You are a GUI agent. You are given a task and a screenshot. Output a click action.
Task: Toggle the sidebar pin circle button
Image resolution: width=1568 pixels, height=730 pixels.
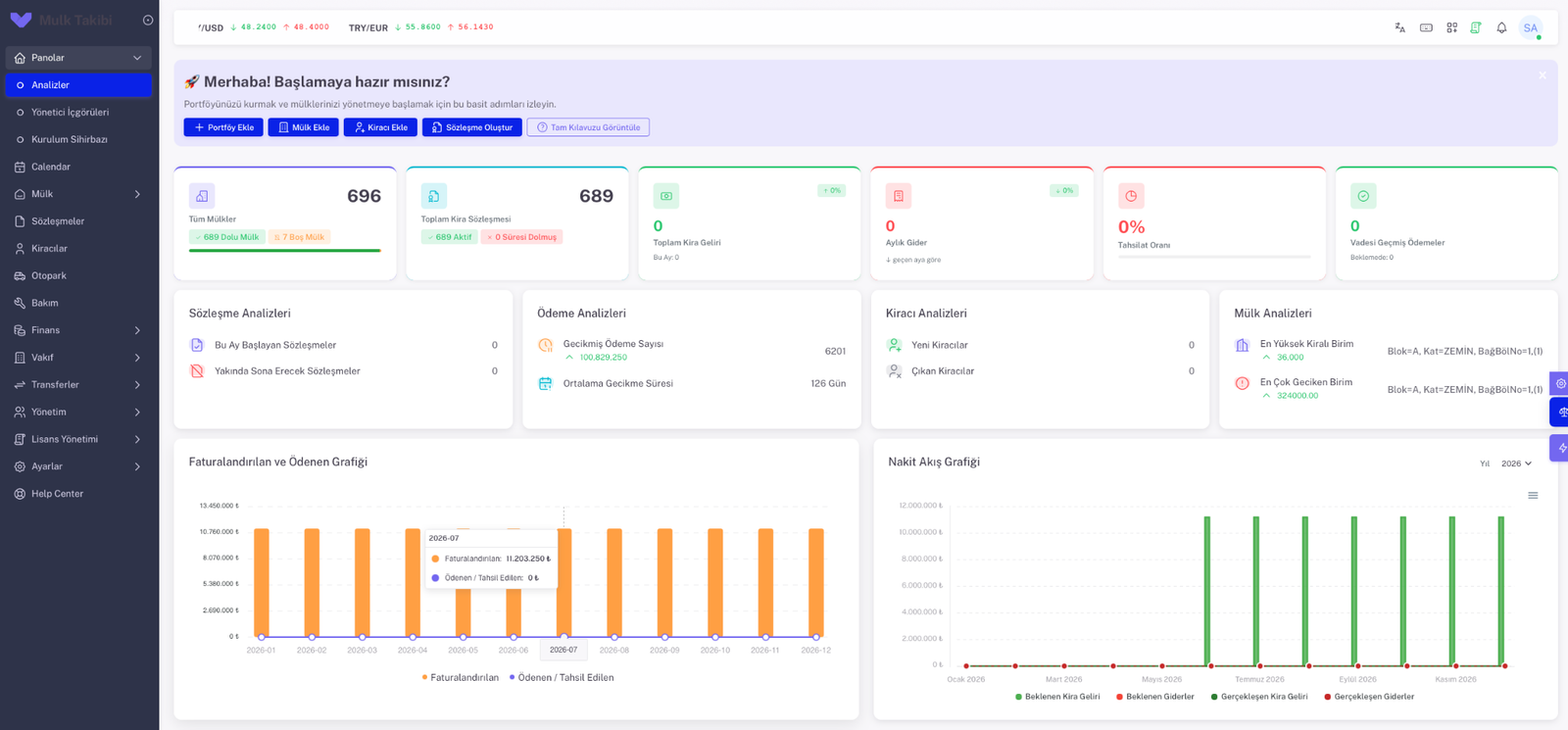pyautogui.click(x=148, y=20)
